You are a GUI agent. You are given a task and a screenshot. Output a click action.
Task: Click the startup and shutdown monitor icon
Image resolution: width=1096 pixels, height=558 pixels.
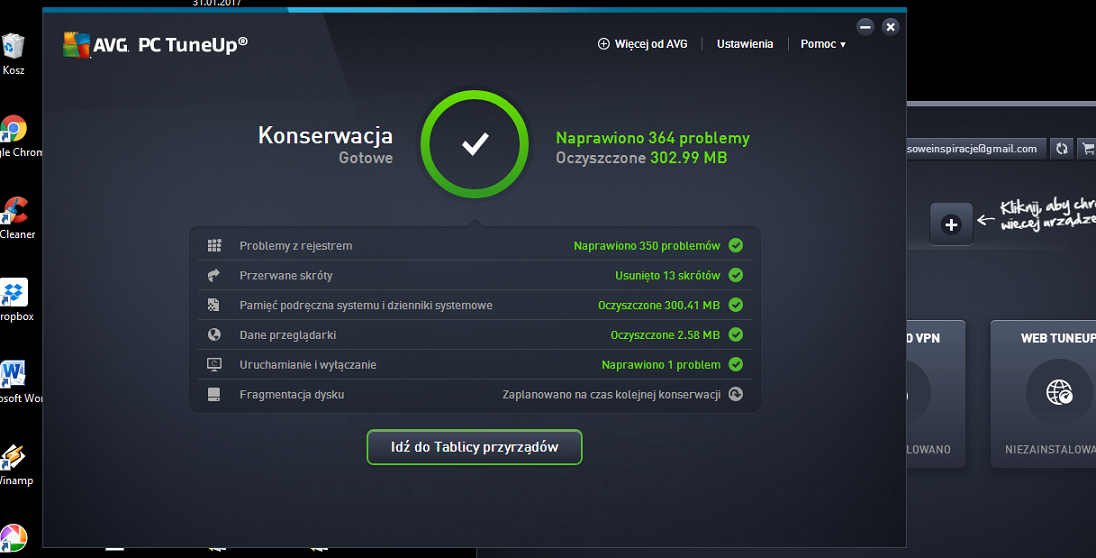215,364
